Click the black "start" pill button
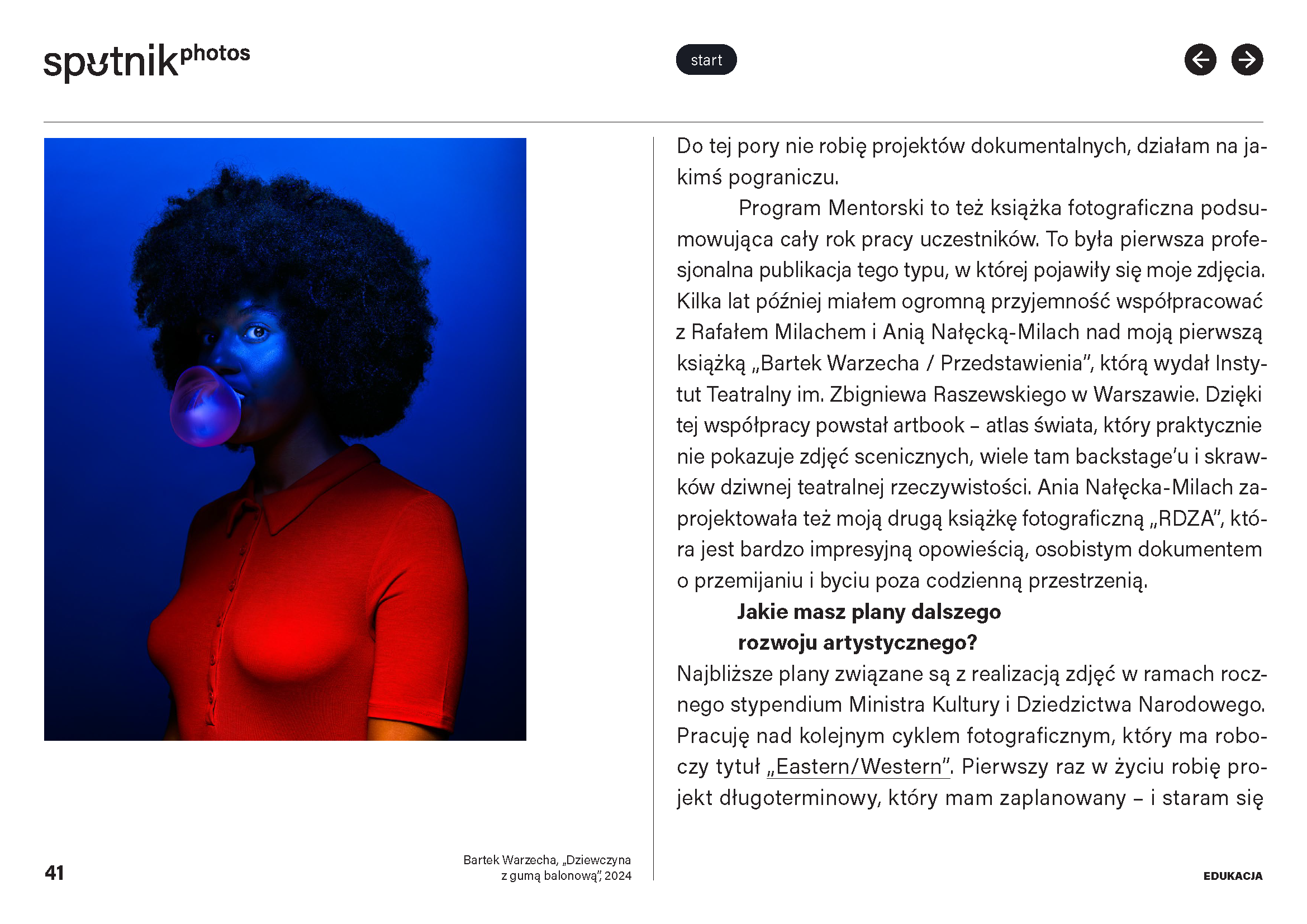Screen dimensions: 1307x924 (x=706, y=60)
